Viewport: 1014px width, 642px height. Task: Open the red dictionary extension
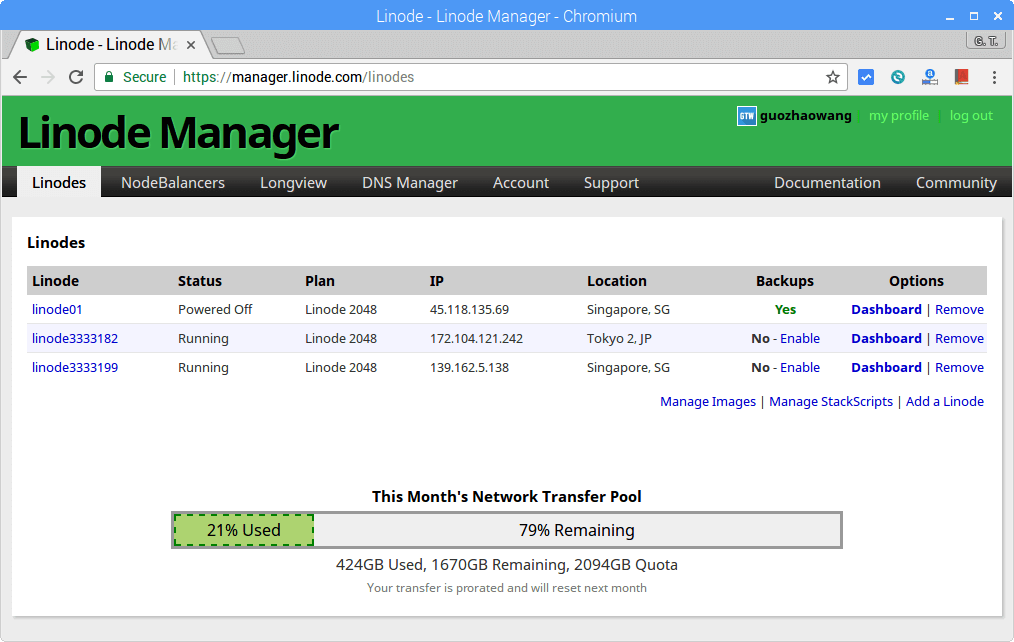[961, 76]
